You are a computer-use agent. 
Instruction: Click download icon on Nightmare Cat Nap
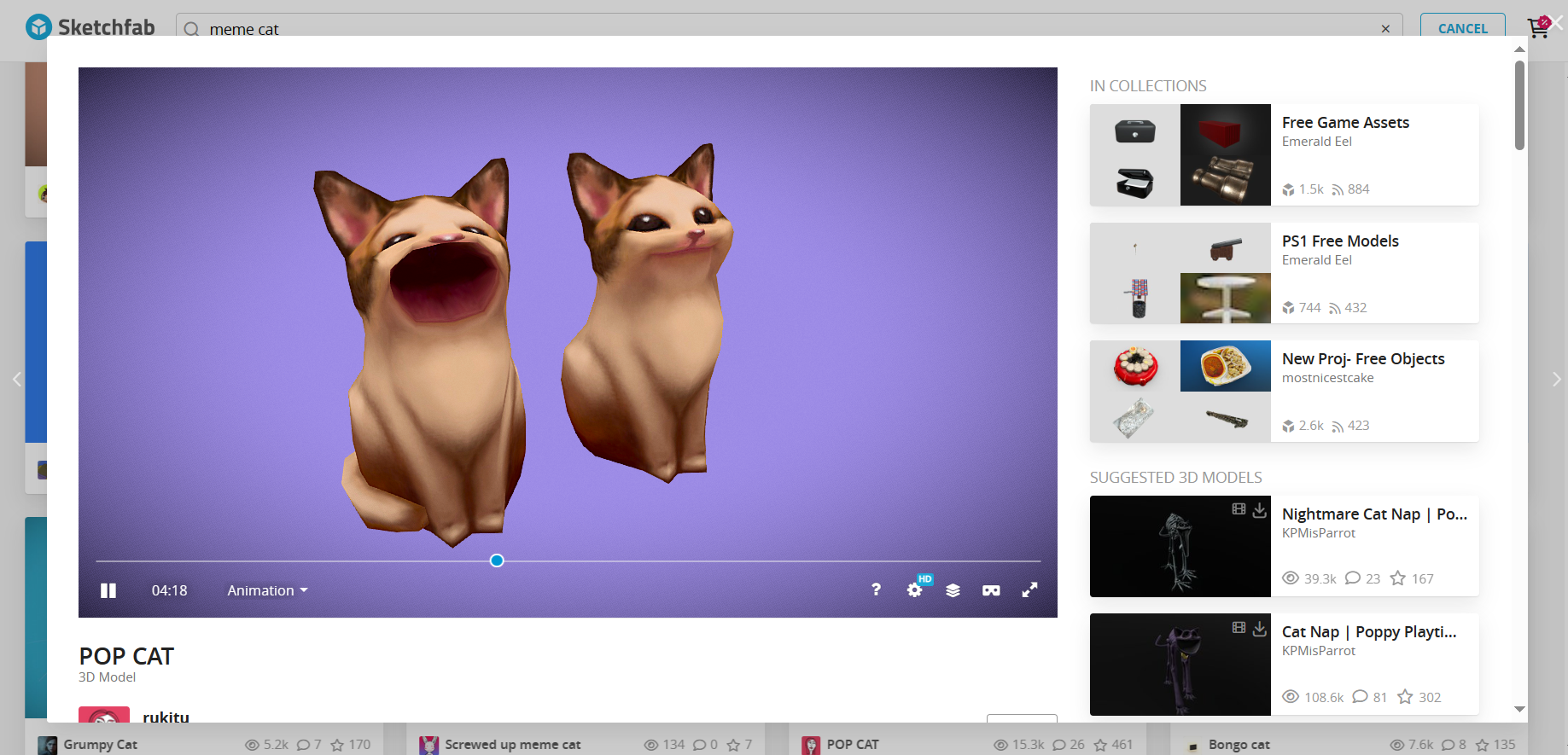tap(1259, 510)
